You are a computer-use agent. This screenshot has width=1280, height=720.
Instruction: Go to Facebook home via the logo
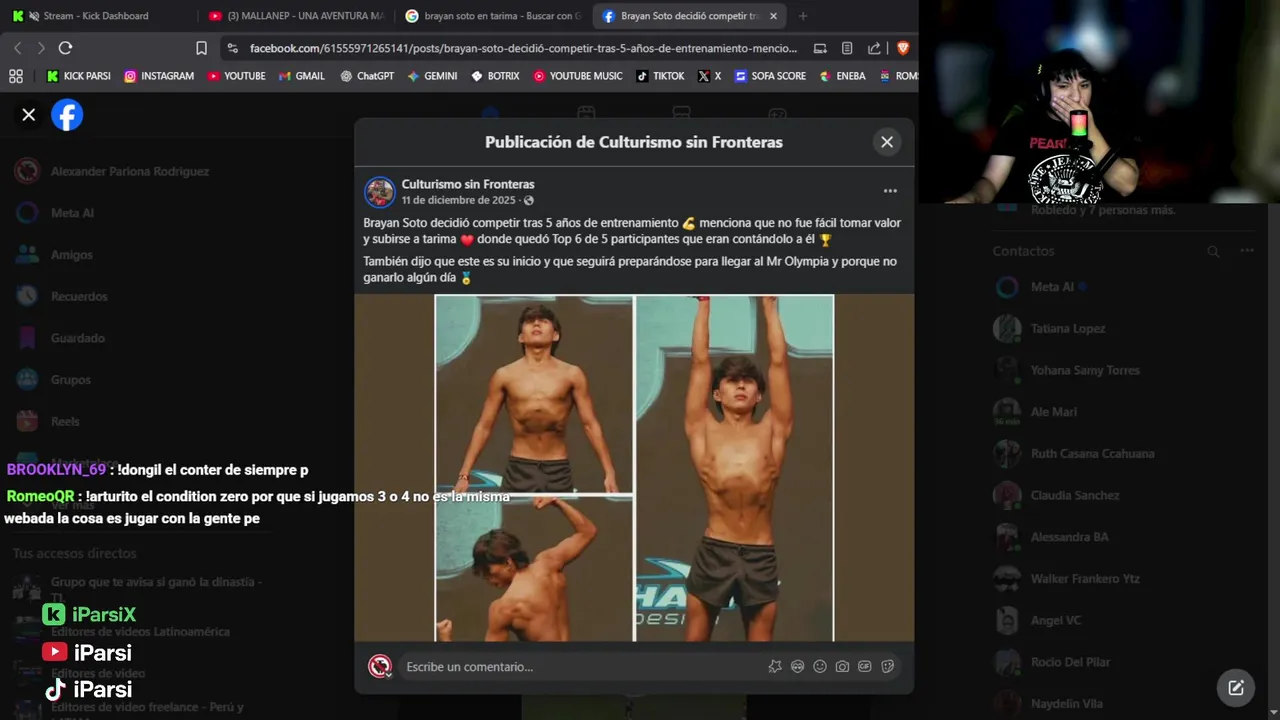coord(67,115)
